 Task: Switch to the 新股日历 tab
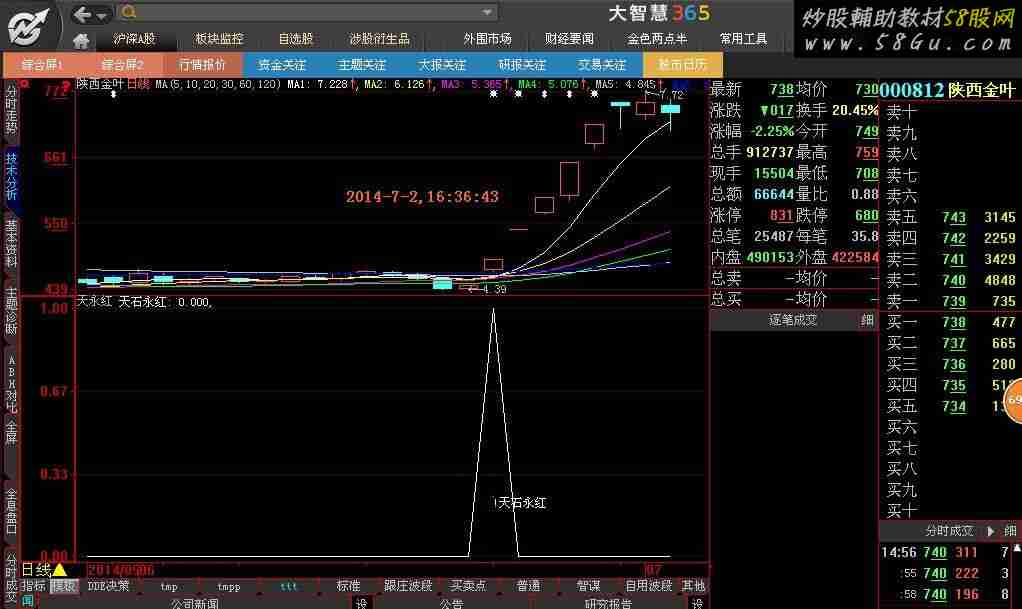pos(682,65)
